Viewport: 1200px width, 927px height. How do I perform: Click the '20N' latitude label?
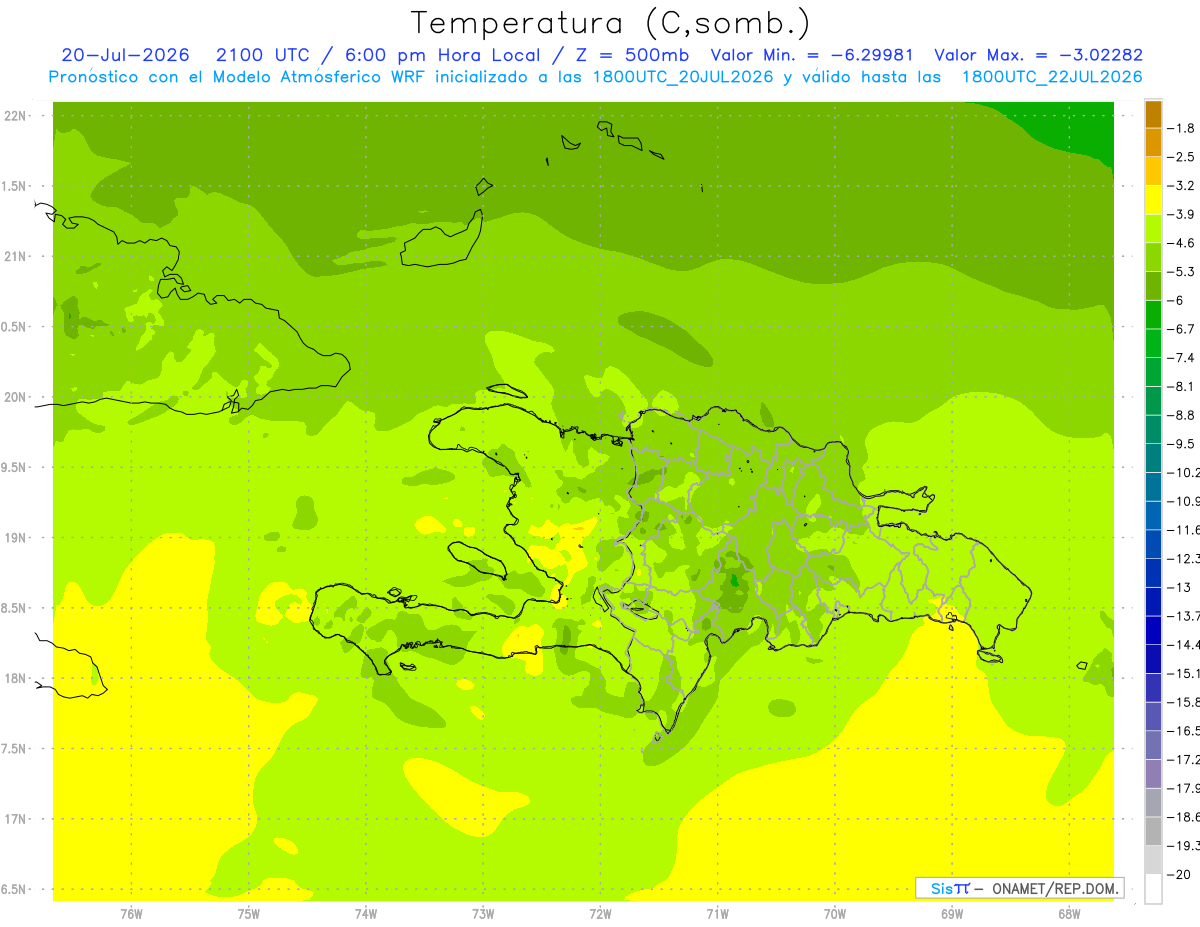click(16, 397)
